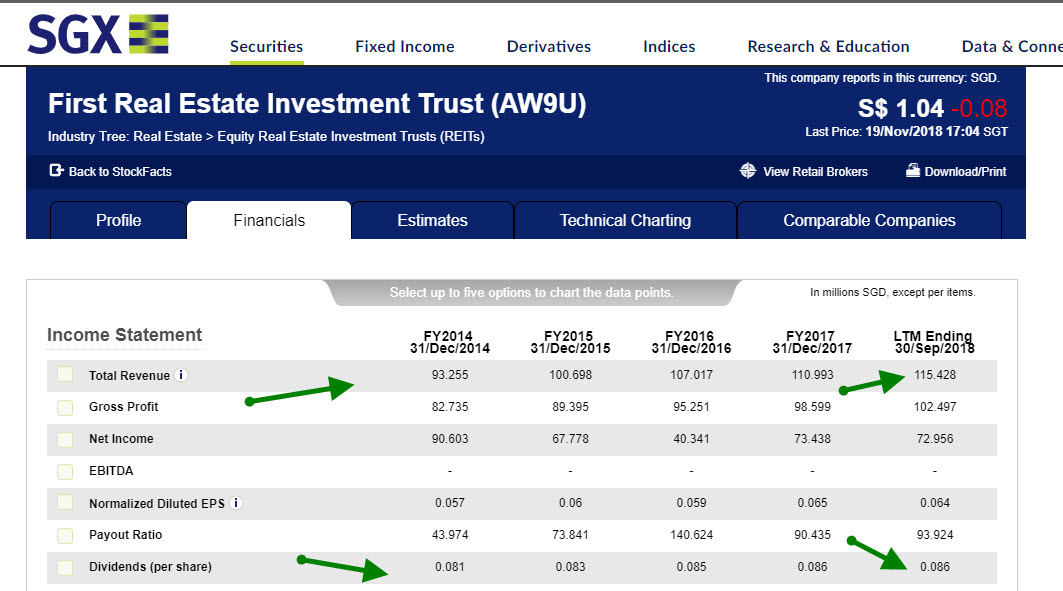Click the SGX logo
The width and height of the screenshot is (1063, 591).
click(98, 34)
